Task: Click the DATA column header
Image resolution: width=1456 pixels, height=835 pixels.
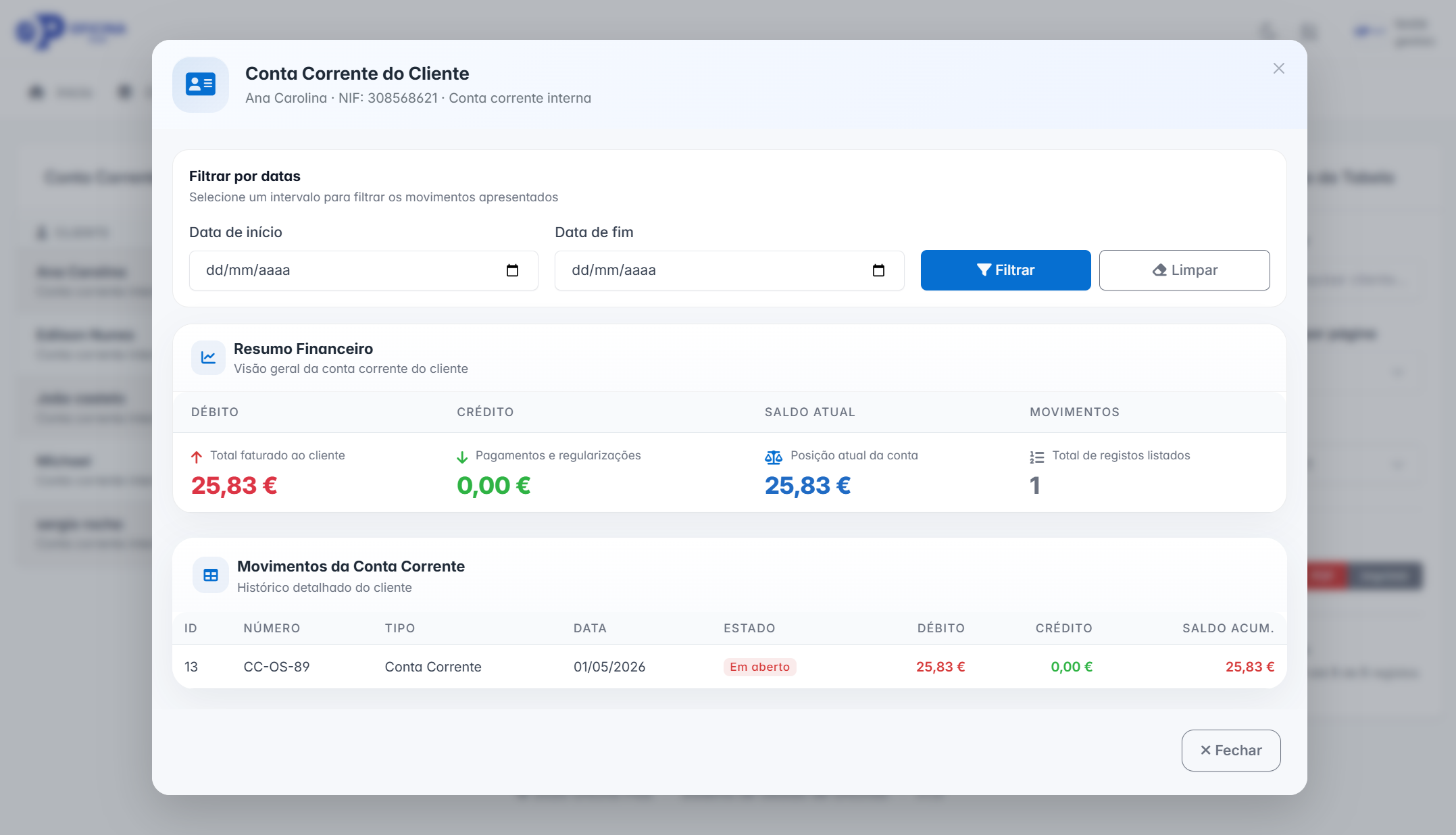Action: (590, 628)
